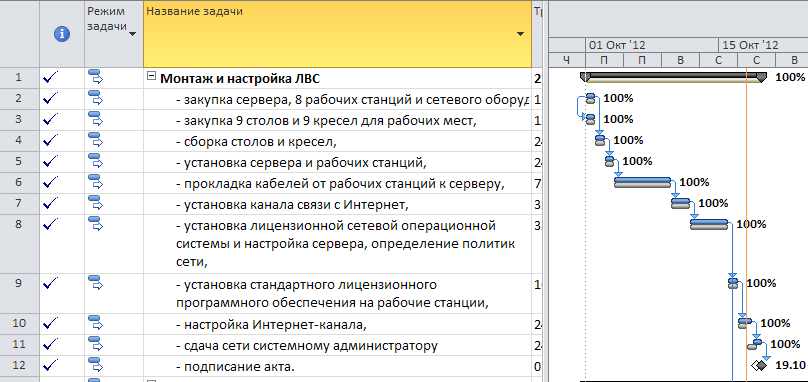Click the completed checkmark in row 5
The height and width of the screenshot is (382, 808).
(x=51, y=161)
